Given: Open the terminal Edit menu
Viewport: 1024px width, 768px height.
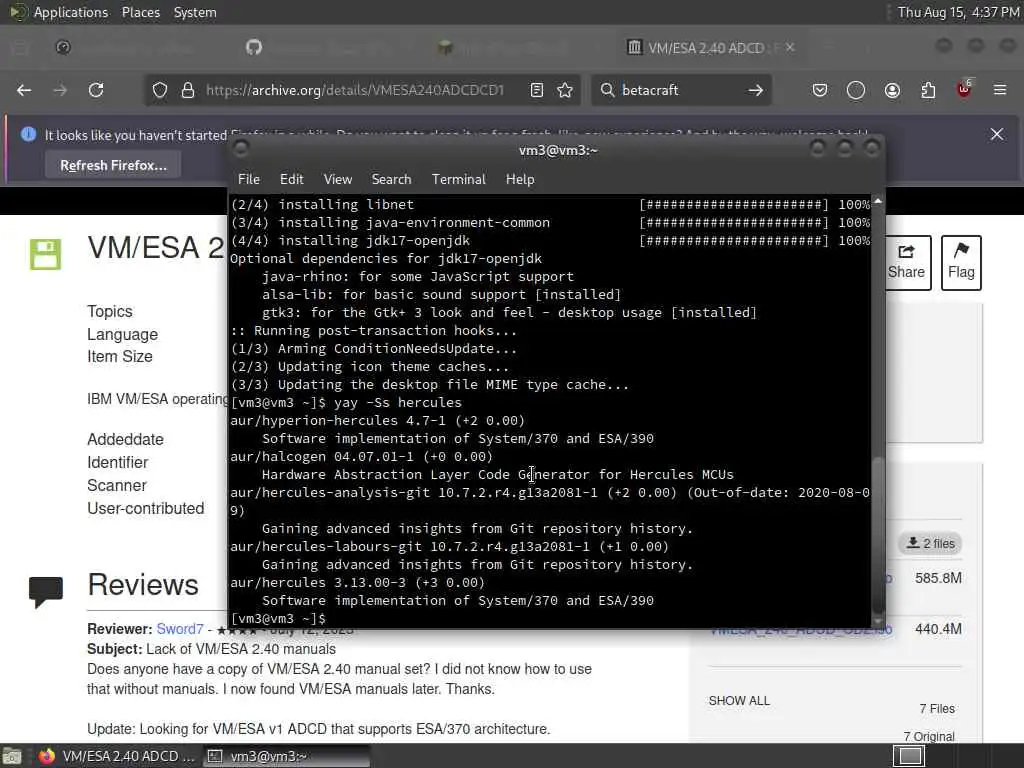Looking at the screenshot, I should coord(291,179).
